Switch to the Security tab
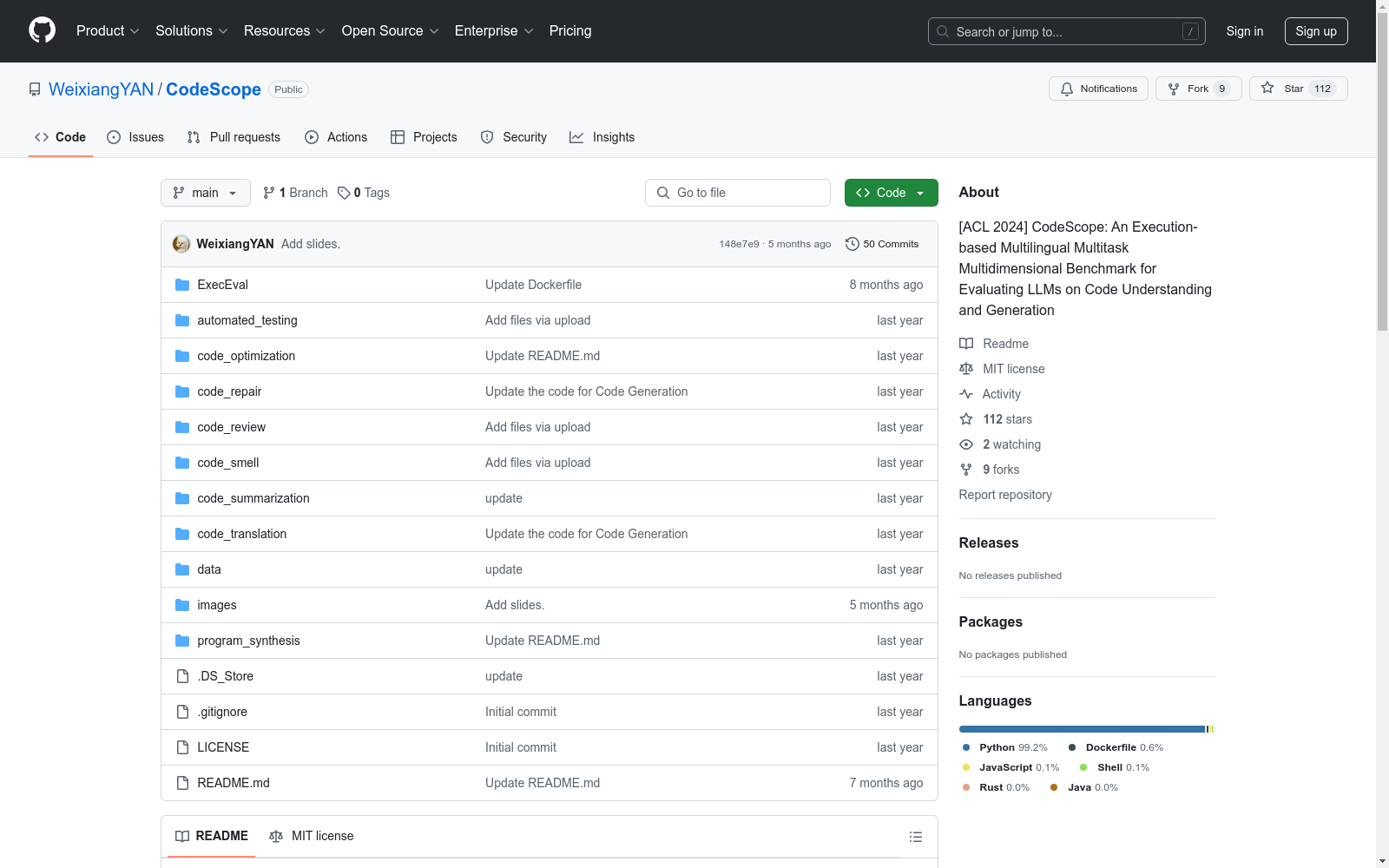 [x=514, y=137]
